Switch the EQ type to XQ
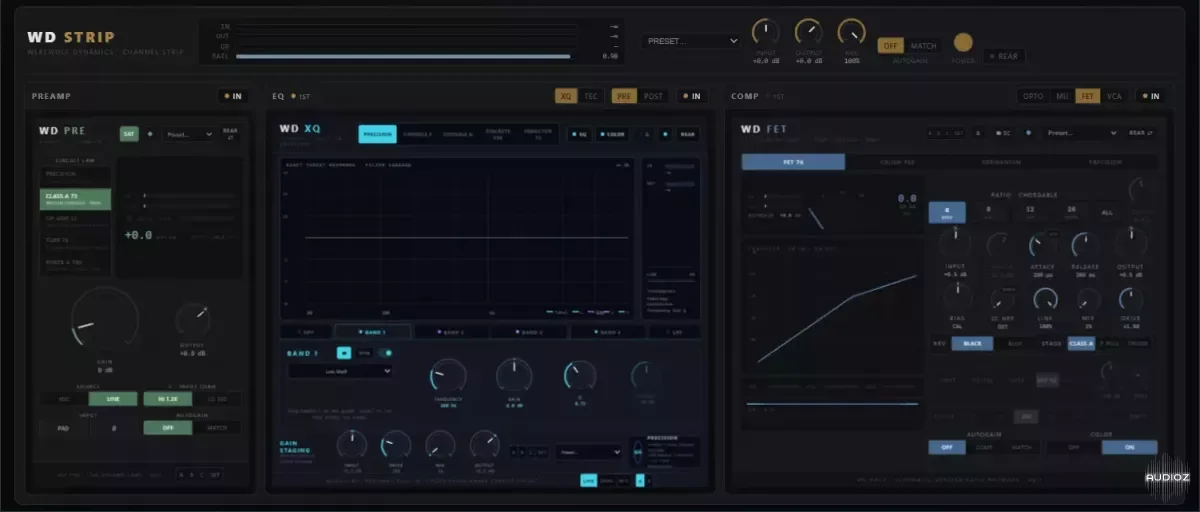 coord(566,96)
